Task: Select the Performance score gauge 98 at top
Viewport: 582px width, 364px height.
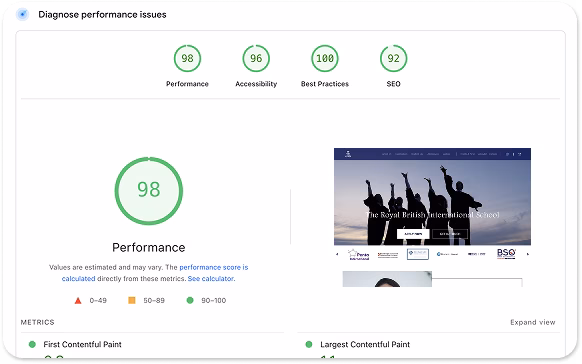Action: (187, 58)
